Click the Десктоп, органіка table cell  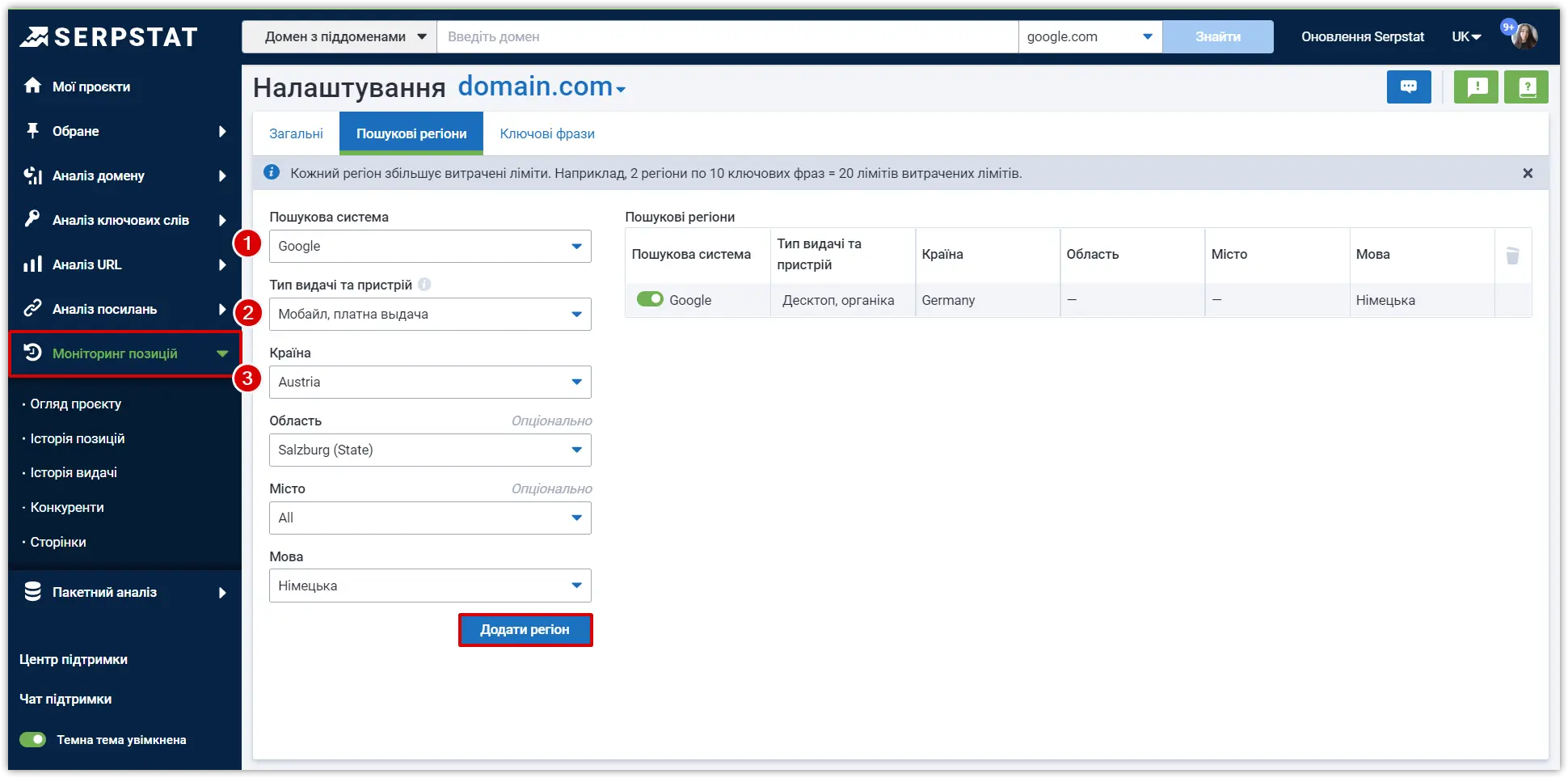pos(843,300)
